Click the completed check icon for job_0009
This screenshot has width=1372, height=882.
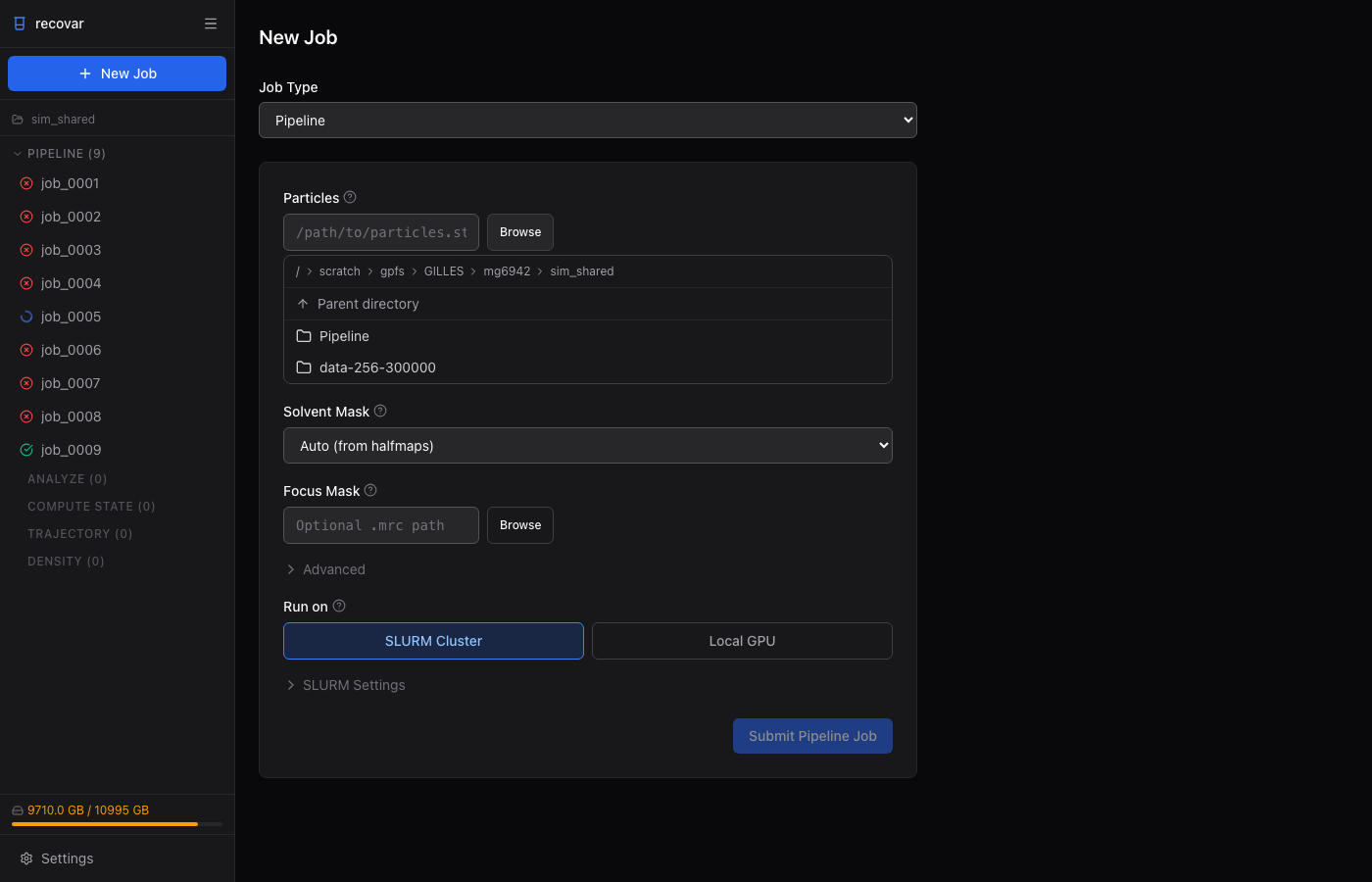click(x=26, y=450)
